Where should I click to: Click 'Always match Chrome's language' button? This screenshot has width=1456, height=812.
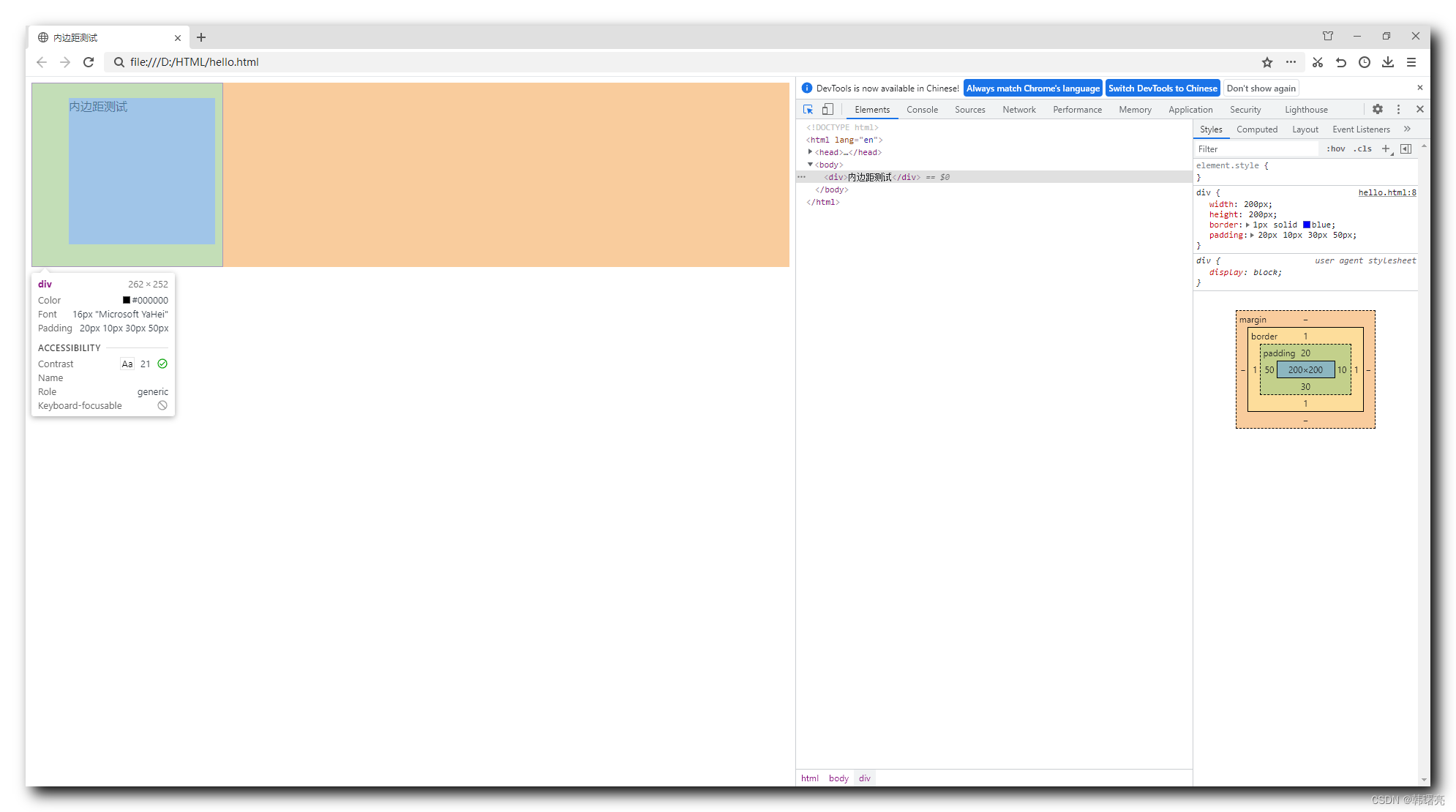click(1032, 88)
